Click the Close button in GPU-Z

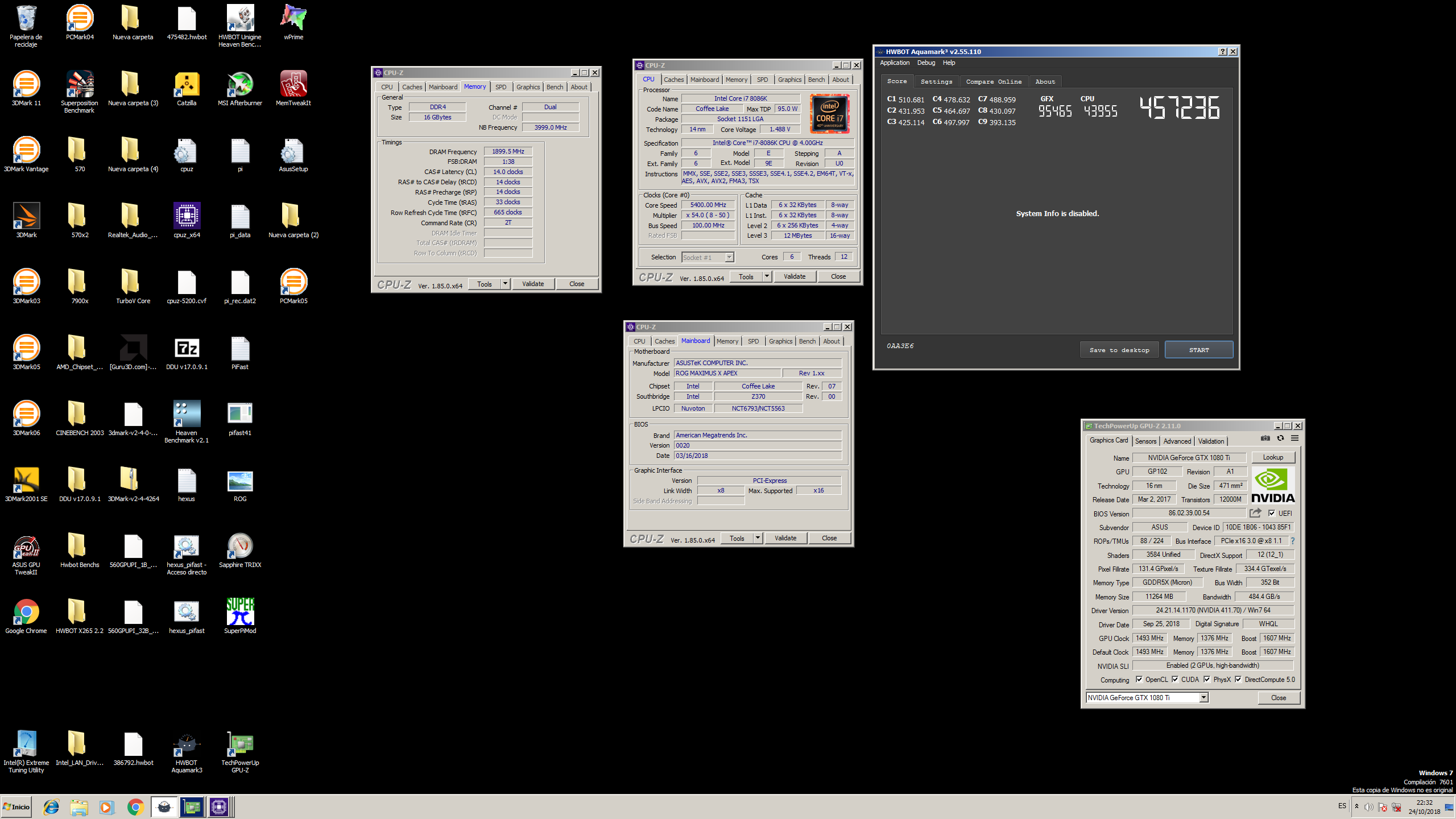(x=1279, y=697)
